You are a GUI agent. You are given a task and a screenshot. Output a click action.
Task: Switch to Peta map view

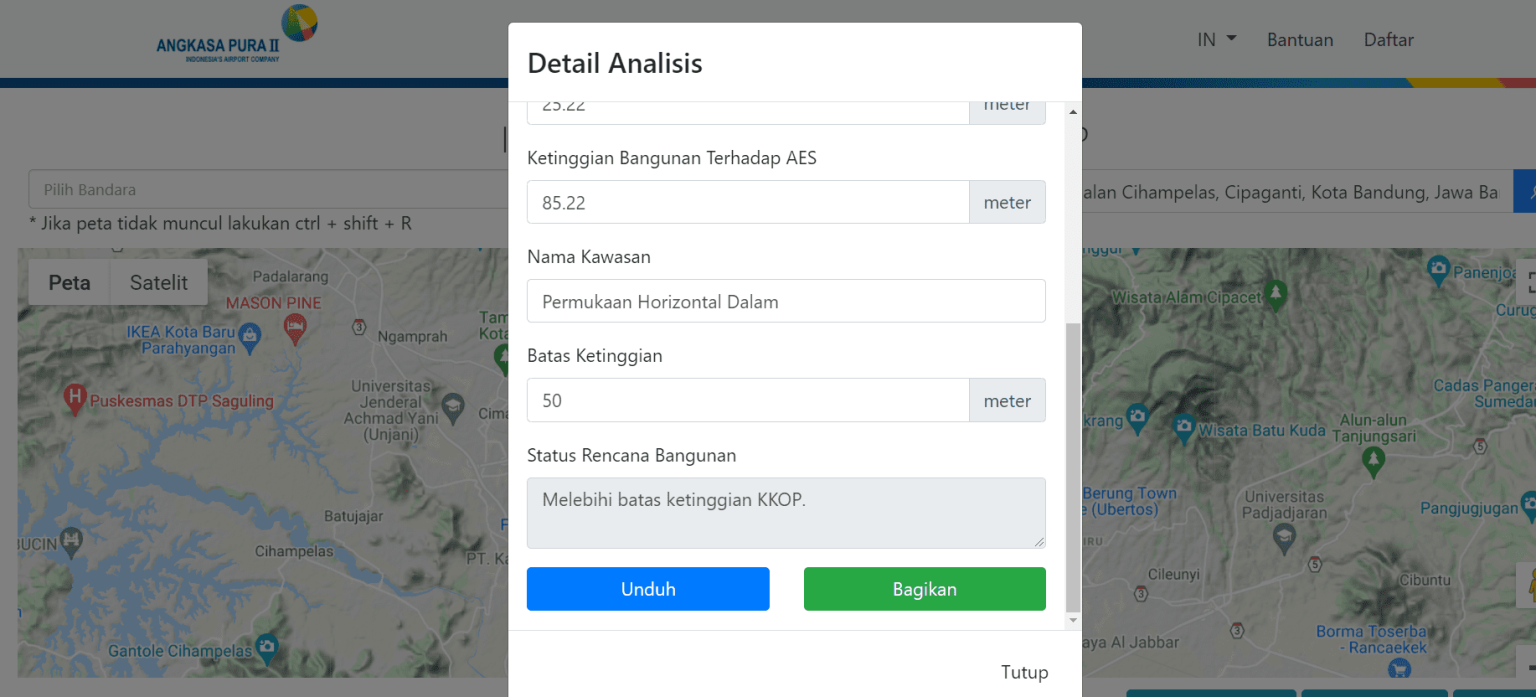pyautogui.click(x=69, y=282)
